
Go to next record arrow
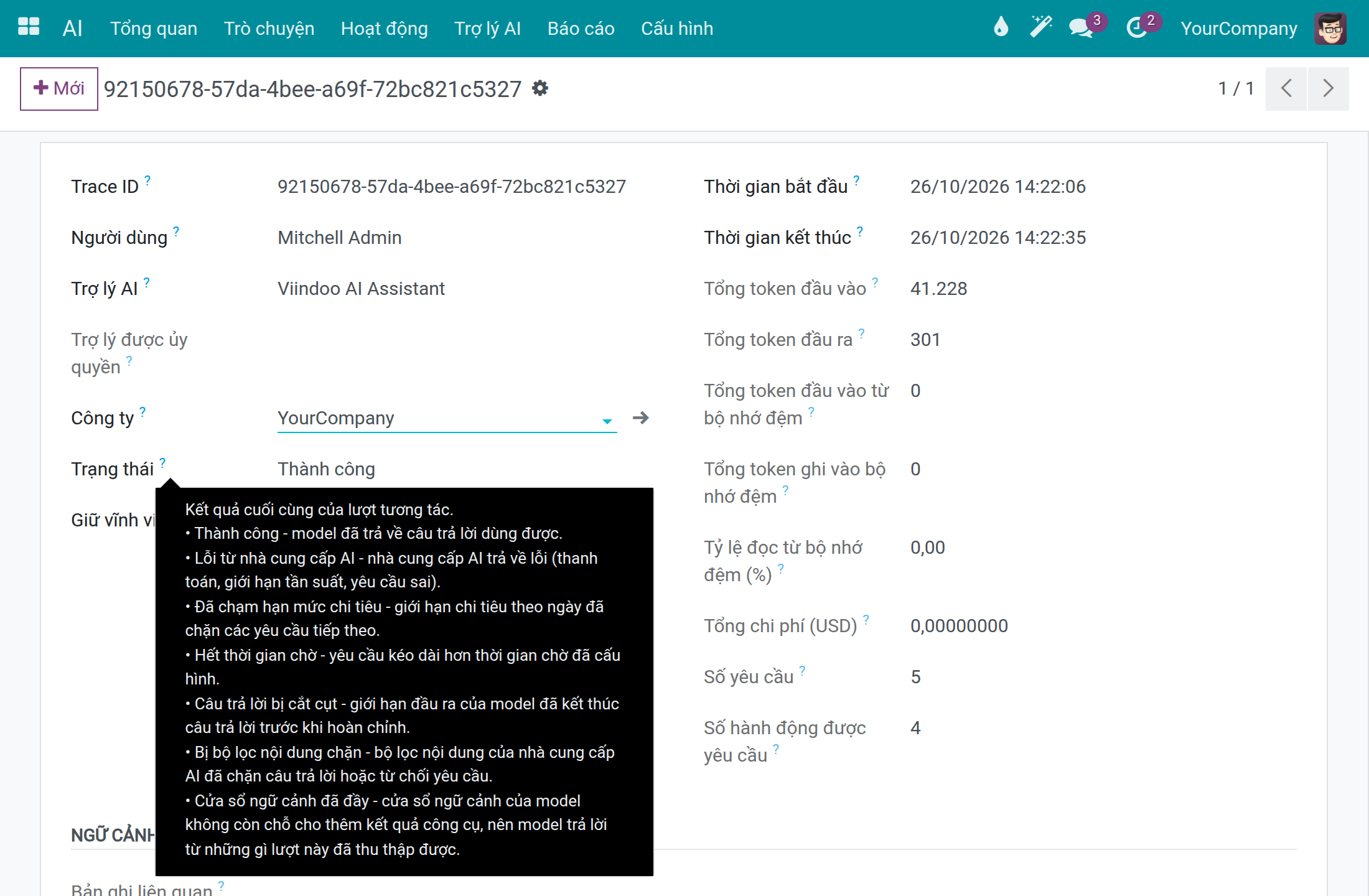(x=1329, y=88)
